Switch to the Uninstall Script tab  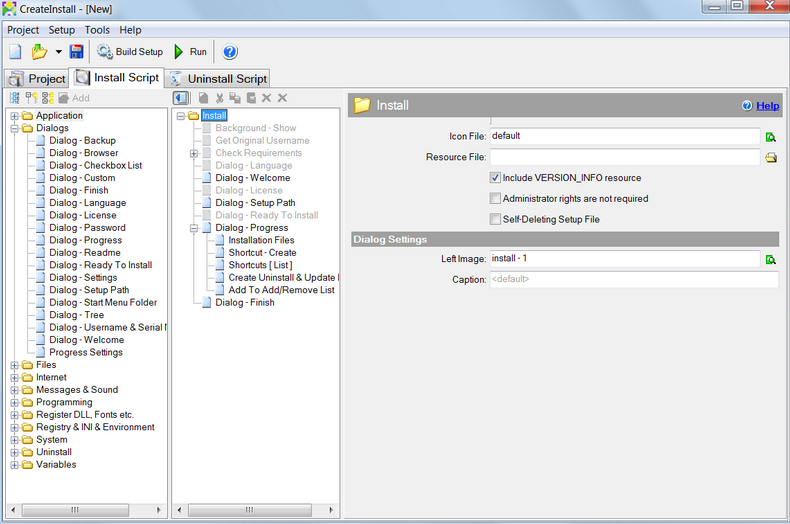218,79
